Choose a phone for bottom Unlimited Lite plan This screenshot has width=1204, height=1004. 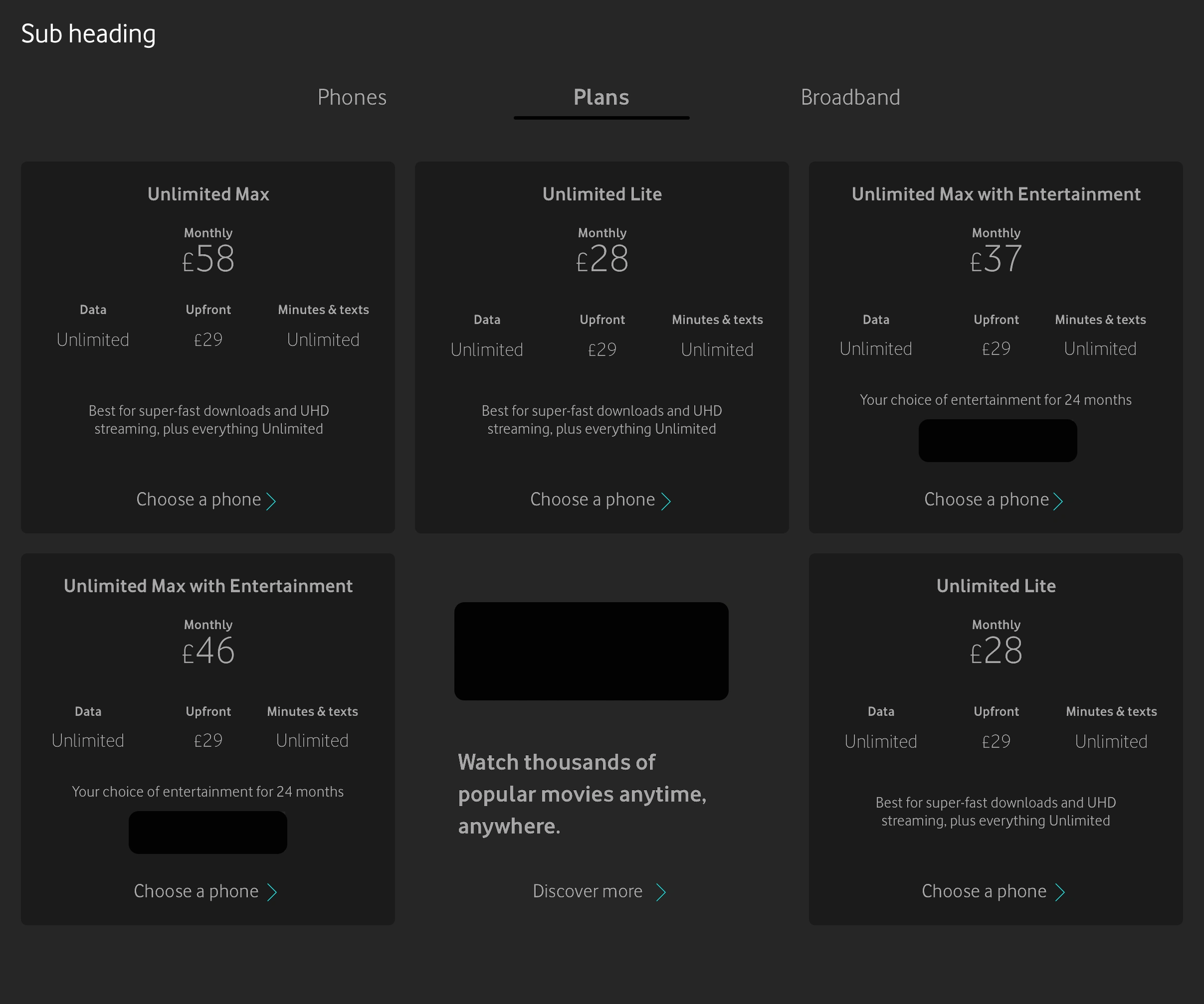[x=984, y=891]
